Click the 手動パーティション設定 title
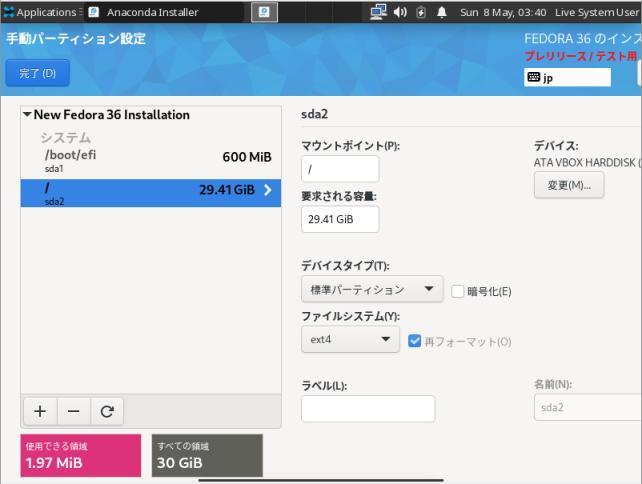Screen dimensions: 642x484 tap(76, 39)
